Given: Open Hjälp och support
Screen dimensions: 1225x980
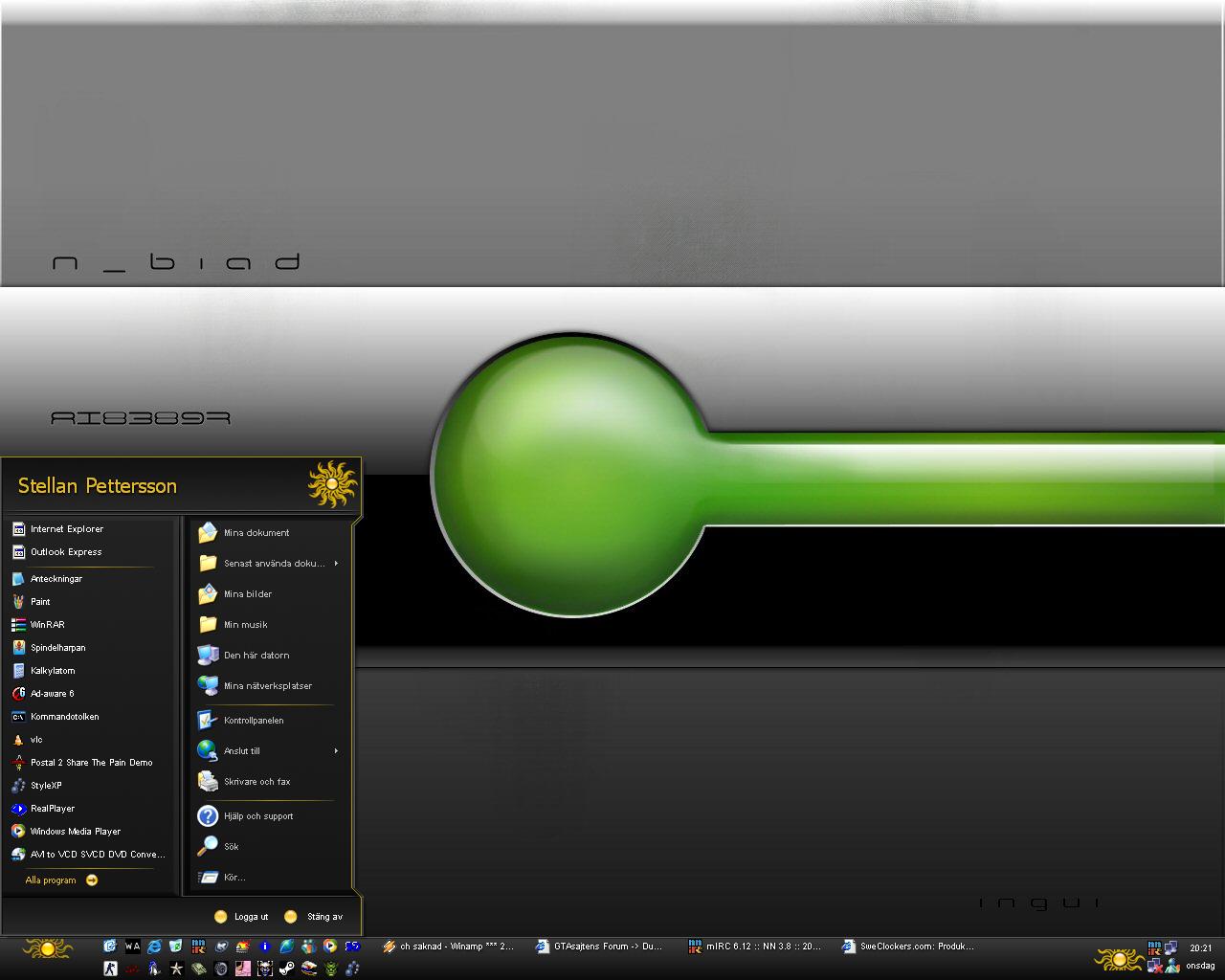Looking at the screenshot, I should pyautogui.click(x=257, y=816).
